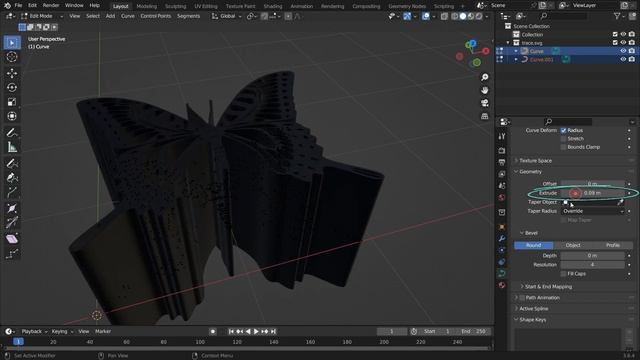
Task: Switch to the Sculpting workspace tab
Action: pyautogui.click(x=176, y=6)
